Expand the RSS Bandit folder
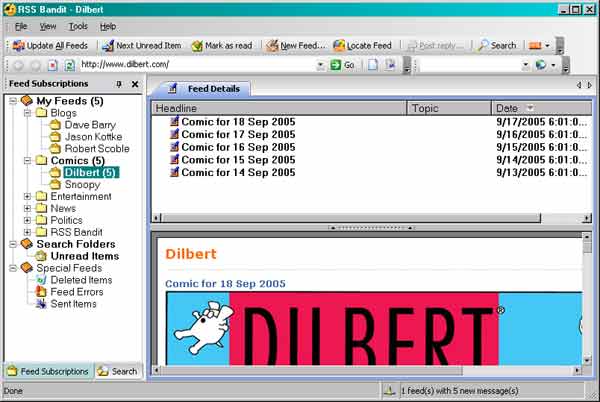 tap(27, 232)
